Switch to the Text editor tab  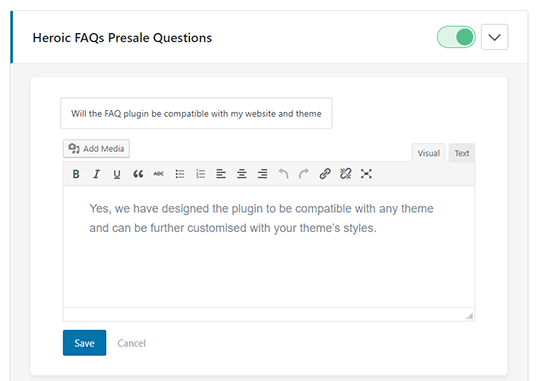click(461, 153)
